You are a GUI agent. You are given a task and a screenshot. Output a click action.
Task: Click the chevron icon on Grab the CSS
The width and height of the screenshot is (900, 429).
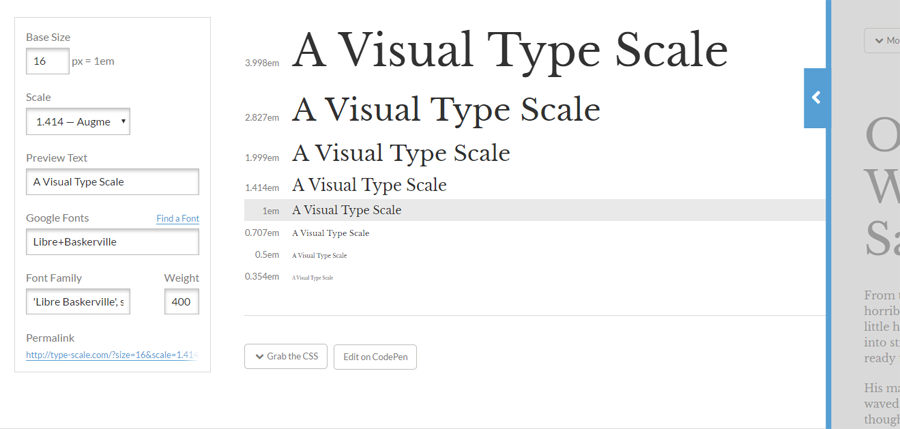[259, 357]
